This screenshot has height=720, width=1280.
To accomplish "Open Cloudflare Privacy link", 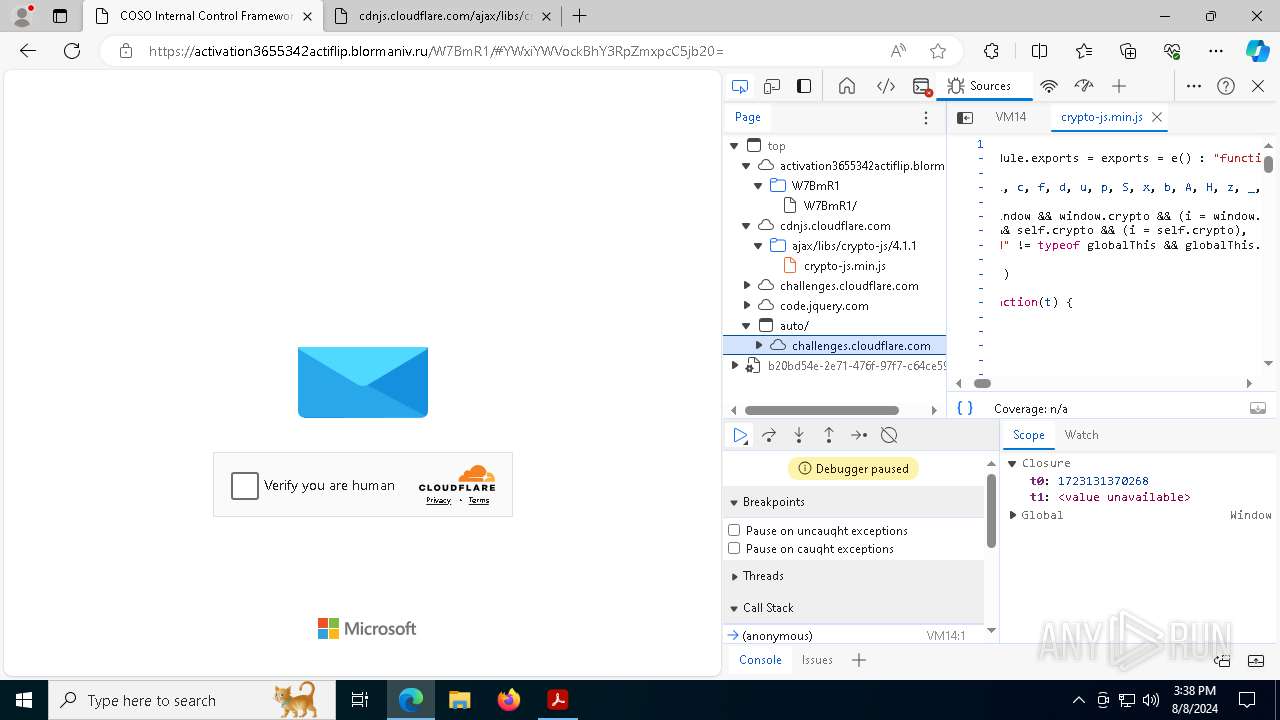I will point(438,500).
